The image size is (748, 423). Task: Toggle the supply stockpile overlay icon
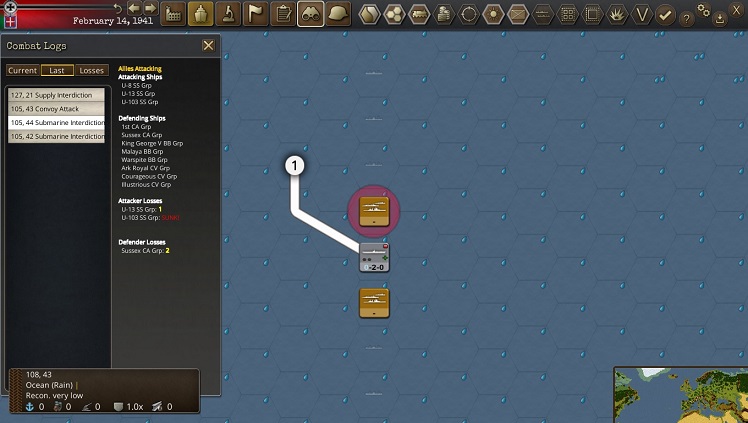(444, 14)
